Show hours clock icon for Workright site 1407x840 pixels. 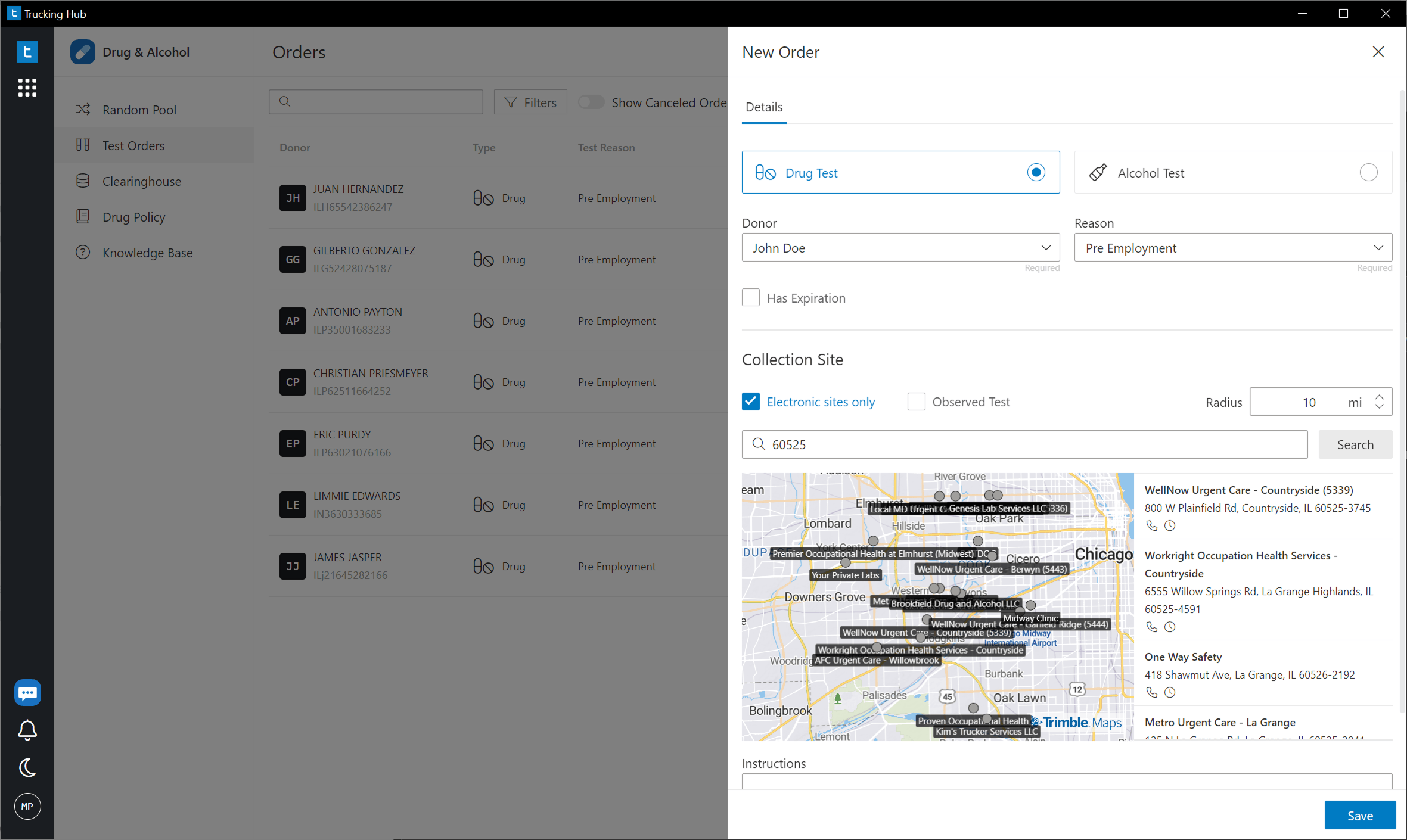[x=1170, y=627]
